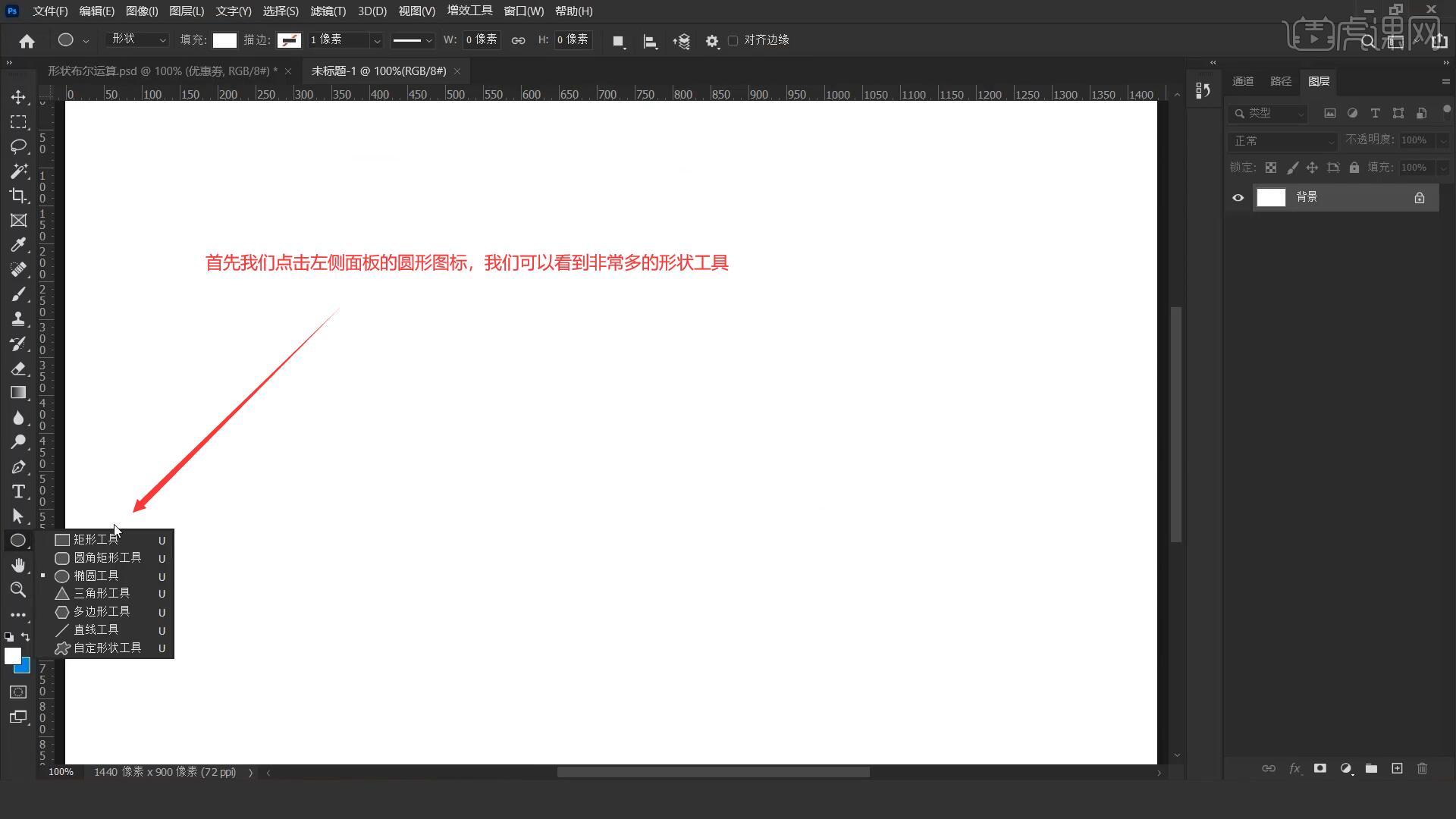This screenshot has height=819, width=1456.
Task: Click the stroke color swatch
Action: [x=289, y=40]
